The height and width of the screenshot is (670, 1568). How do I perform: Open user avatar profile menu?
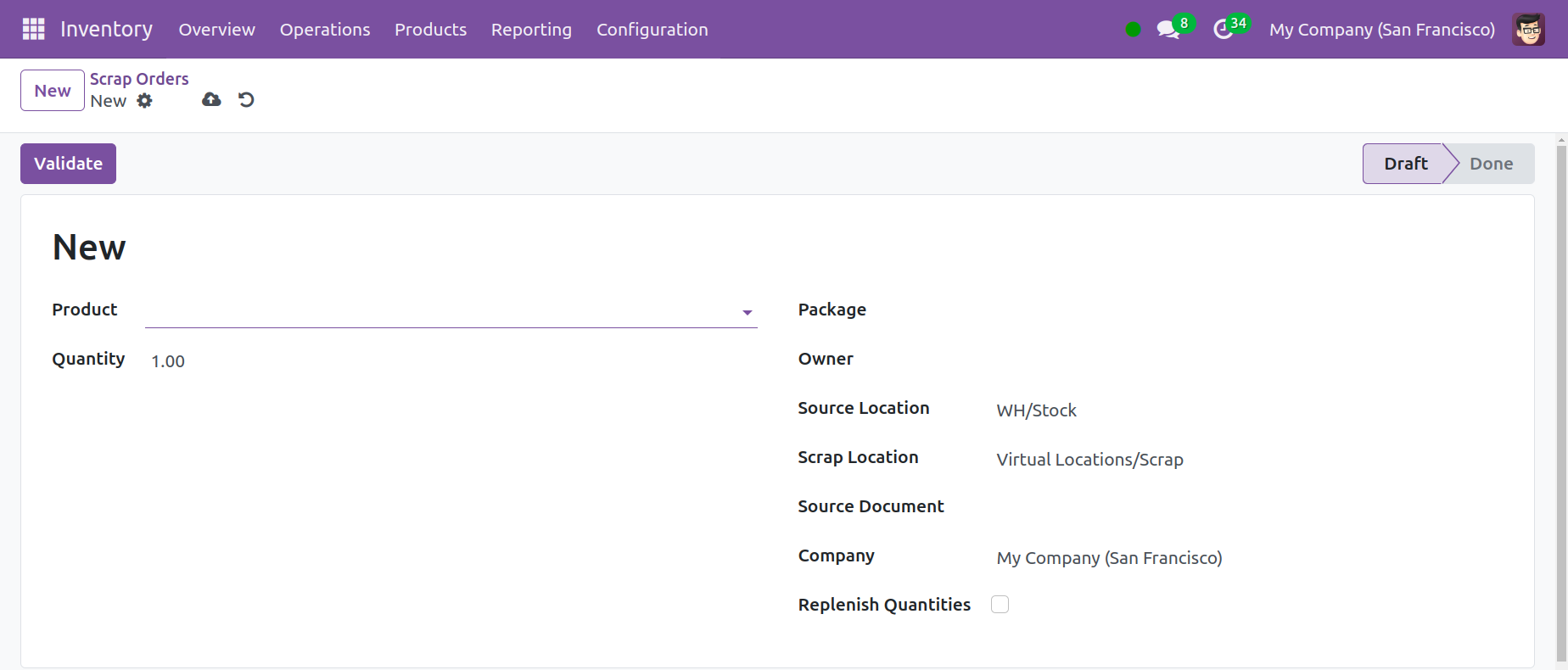pos(1528,30)
